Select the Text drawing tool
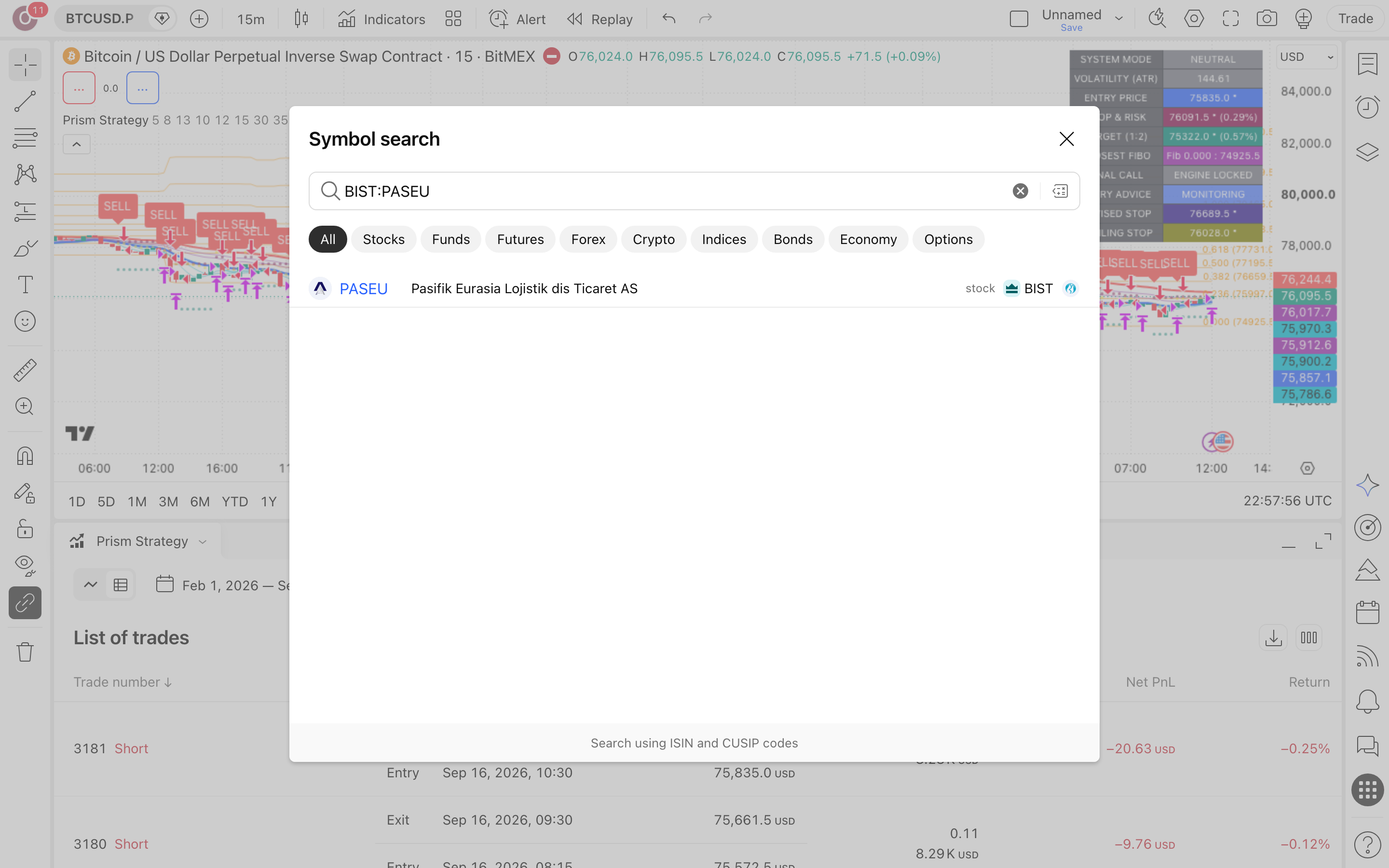 click(x=25, y=284)
